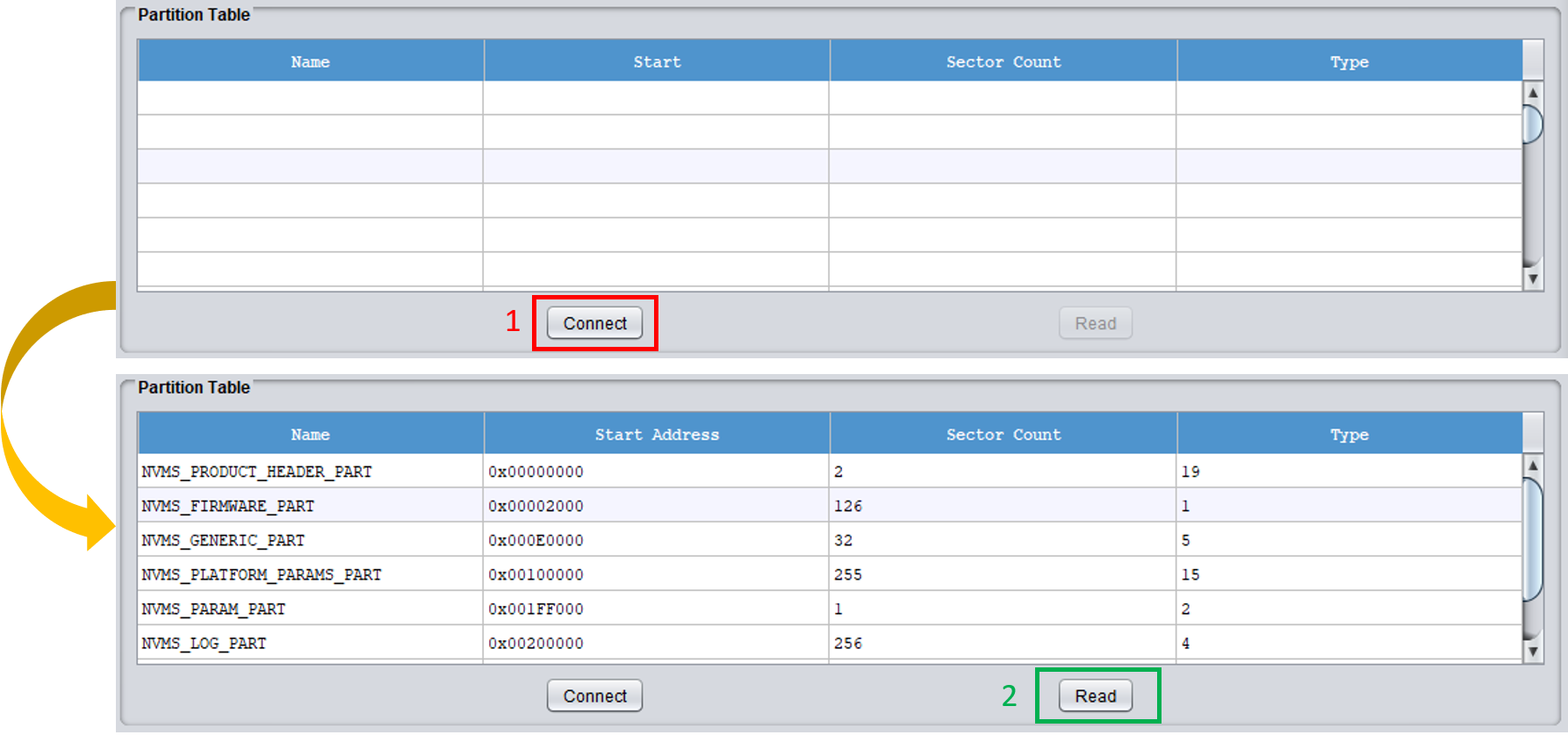The image size is (1568, 735).
Task: Select NVMS_PARAM_PART row
Action: click(830, 609)
